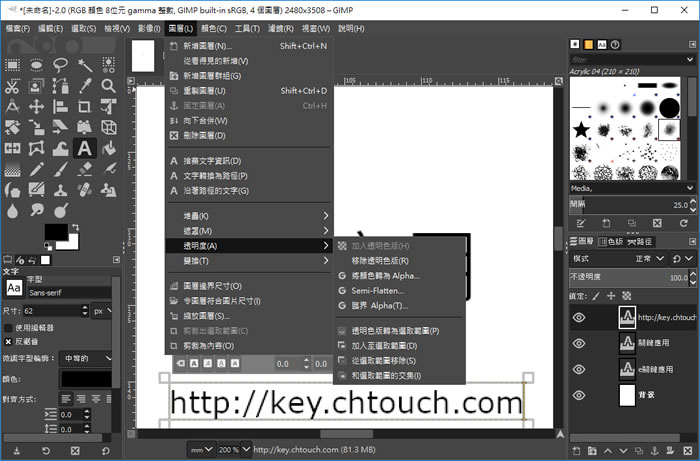Viewport: 700px width, 461px height.
Task: Toggle the 反鋸齒 antialiasing checkbox
Action: pos(8,341)
